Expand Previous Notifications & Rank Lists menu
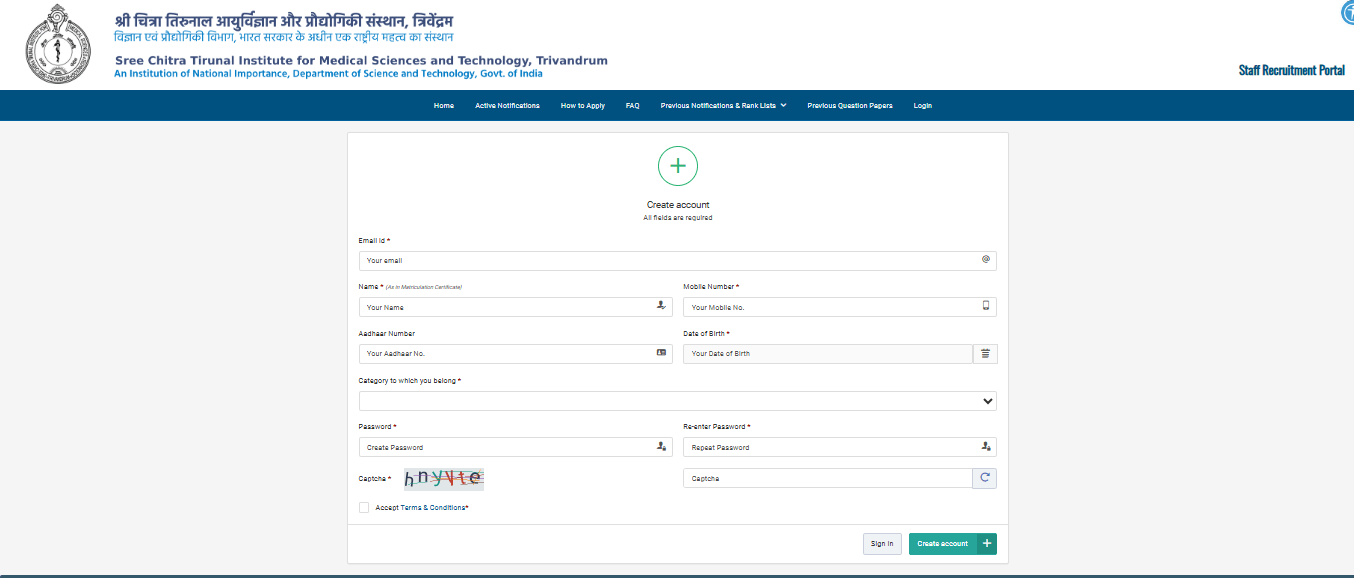Image resolution: width=1354 pixels, height=578 pixels. (721, 104)
